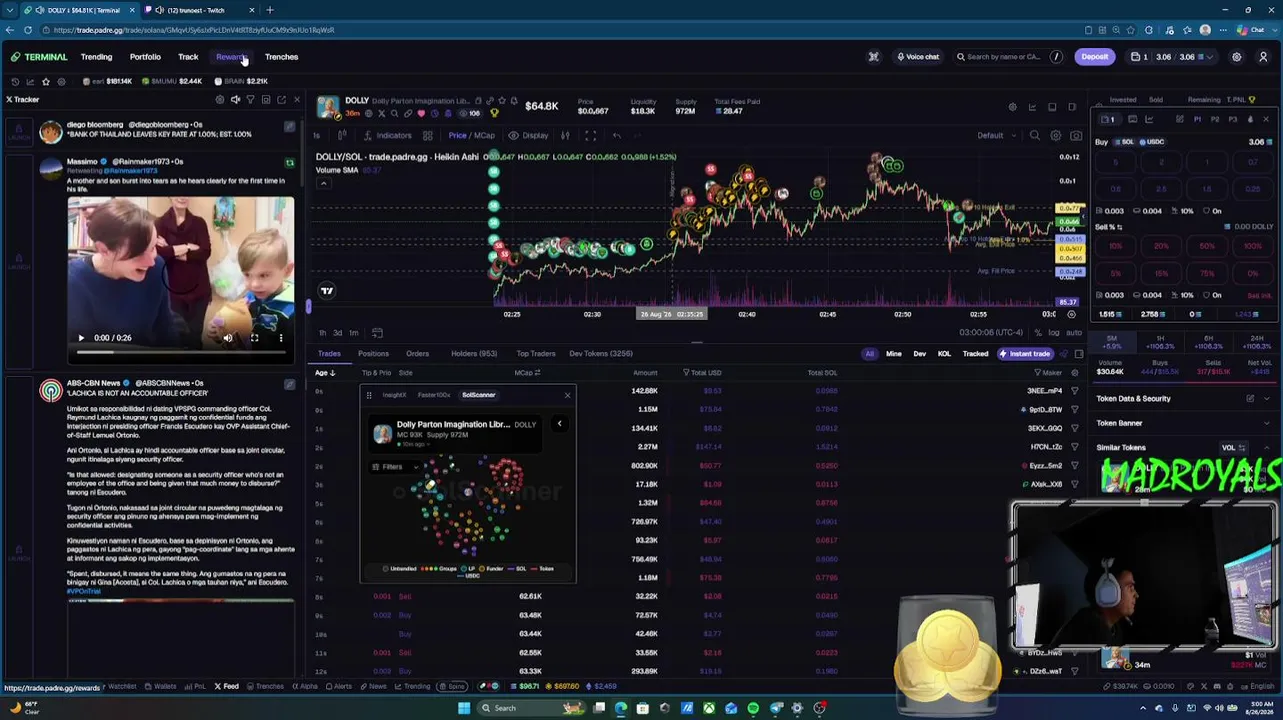Close the SolScanner bubble map popup
This screenshot has height=720, width=1283.
click(x=567, y=395)
